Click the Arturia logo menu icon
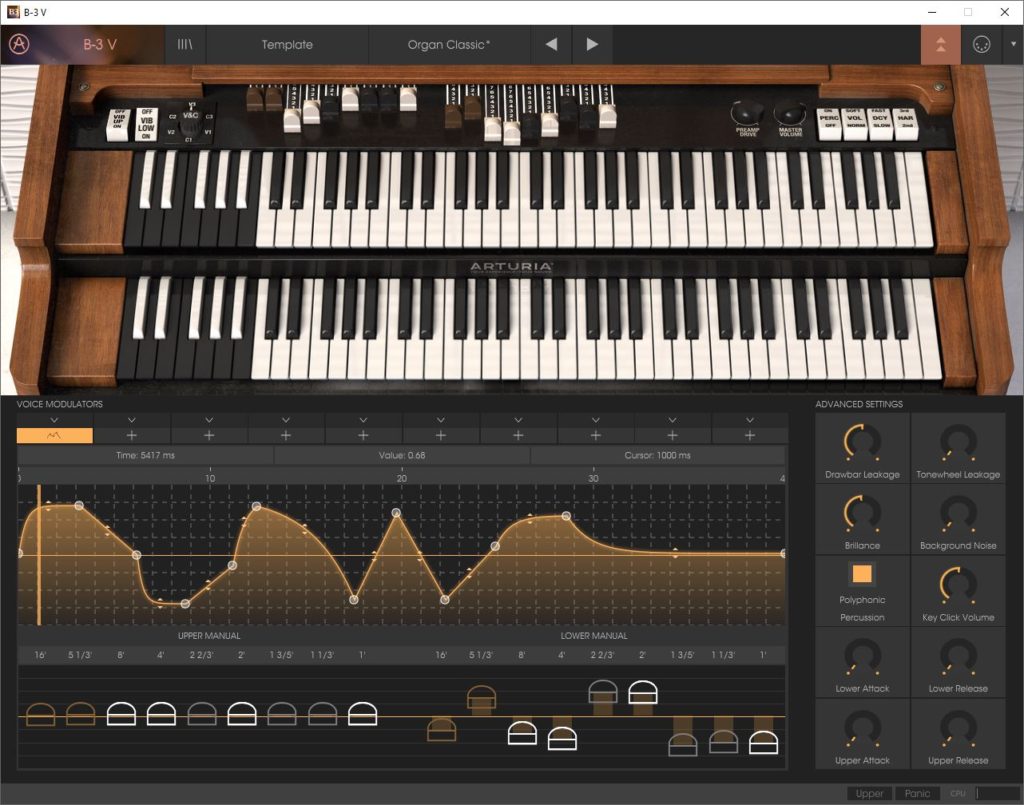The height and width of the screenshot is (805, 1024). tap(19, 44)
